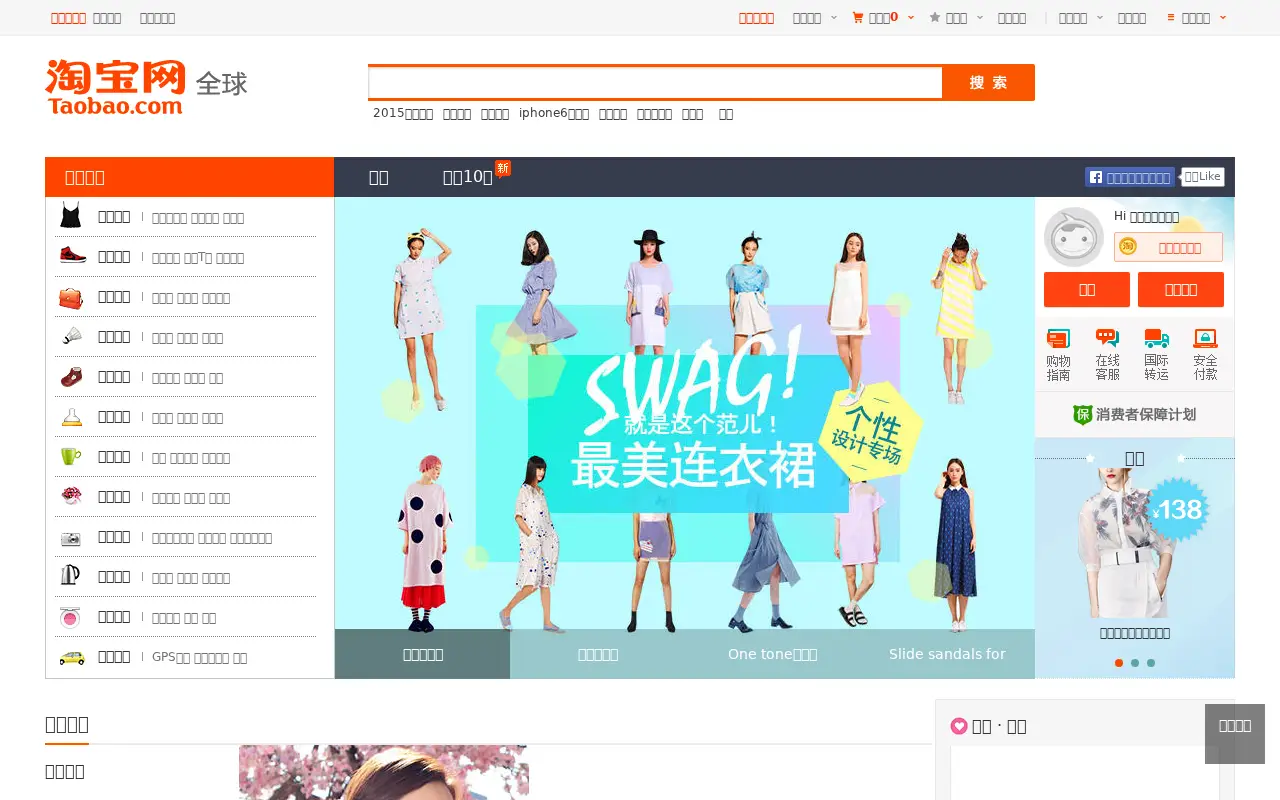Click the red sneaker category icon
This screenshot has height=800, width=1280.
tap(72, 255)
